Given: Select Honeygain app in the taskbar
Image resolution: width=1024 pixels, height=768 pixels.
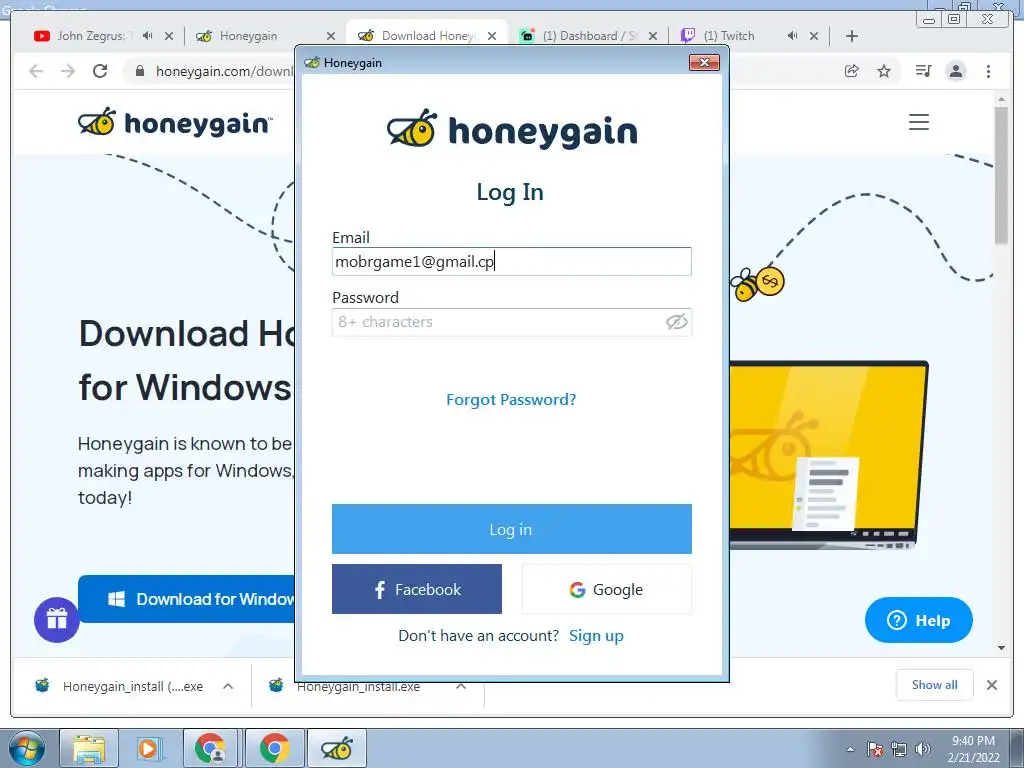Looking at the screenshot, I should click(337, 748).
